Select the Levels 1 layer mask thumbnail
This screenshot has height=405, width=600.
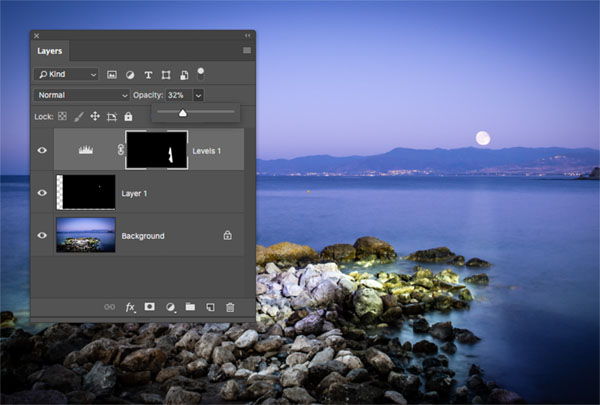point(157,150)
